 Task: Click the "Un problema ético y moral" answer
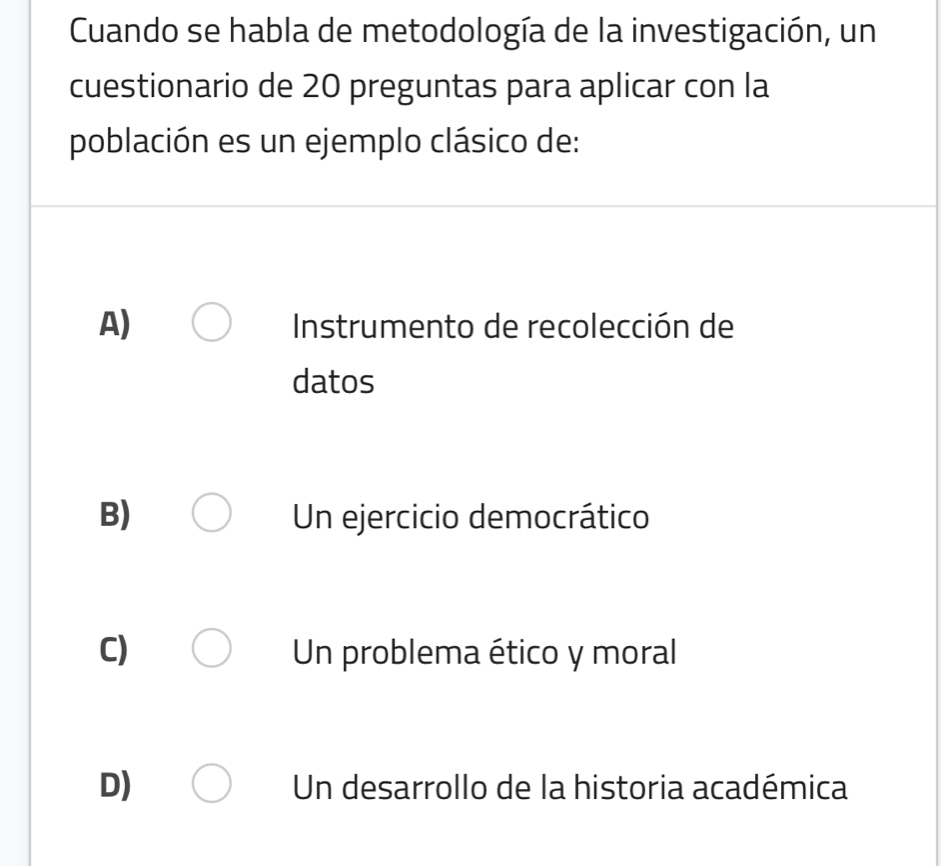(x=485, y=653)
